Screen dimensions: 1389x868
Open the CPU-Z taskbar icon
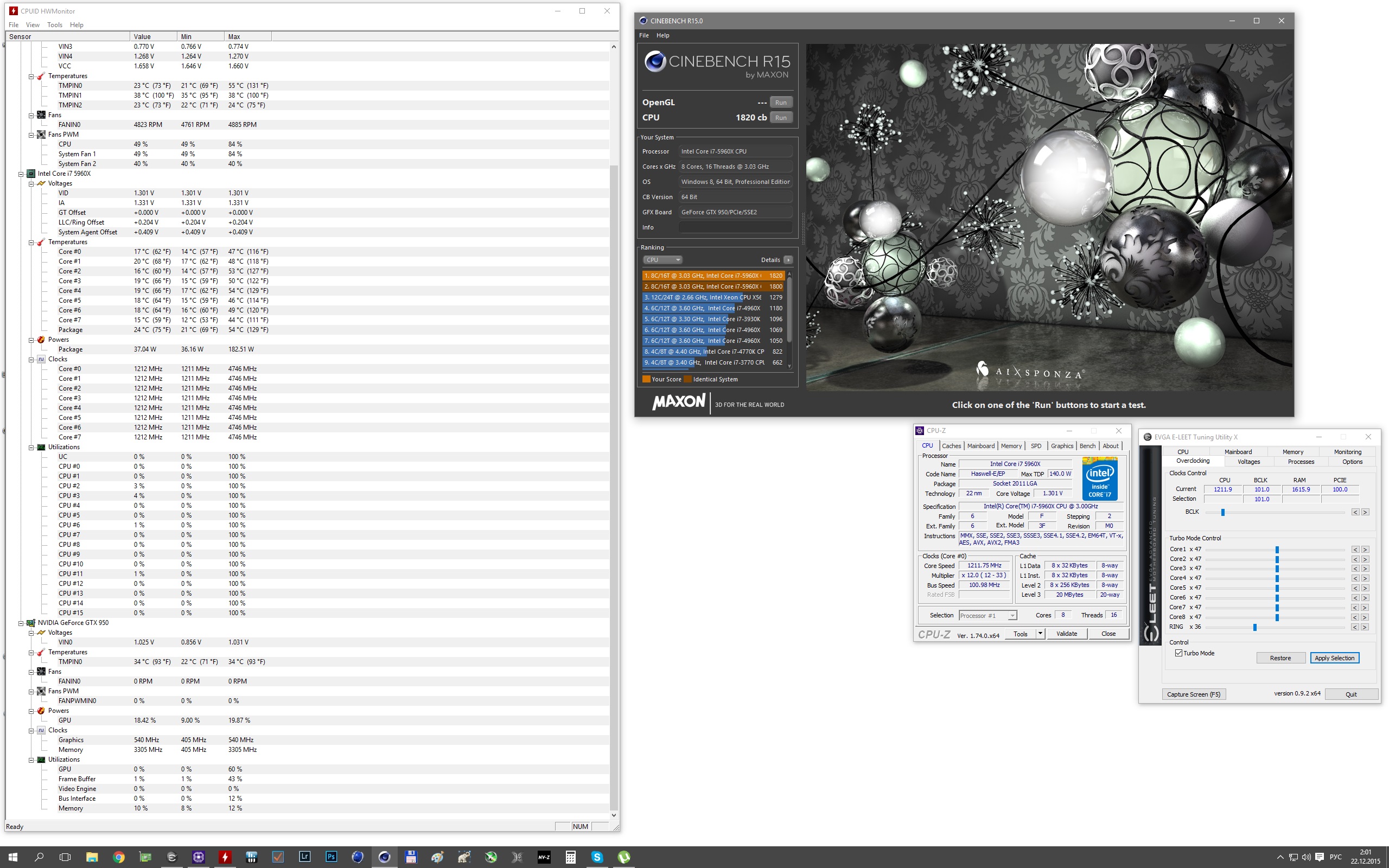tap(199, 857)
